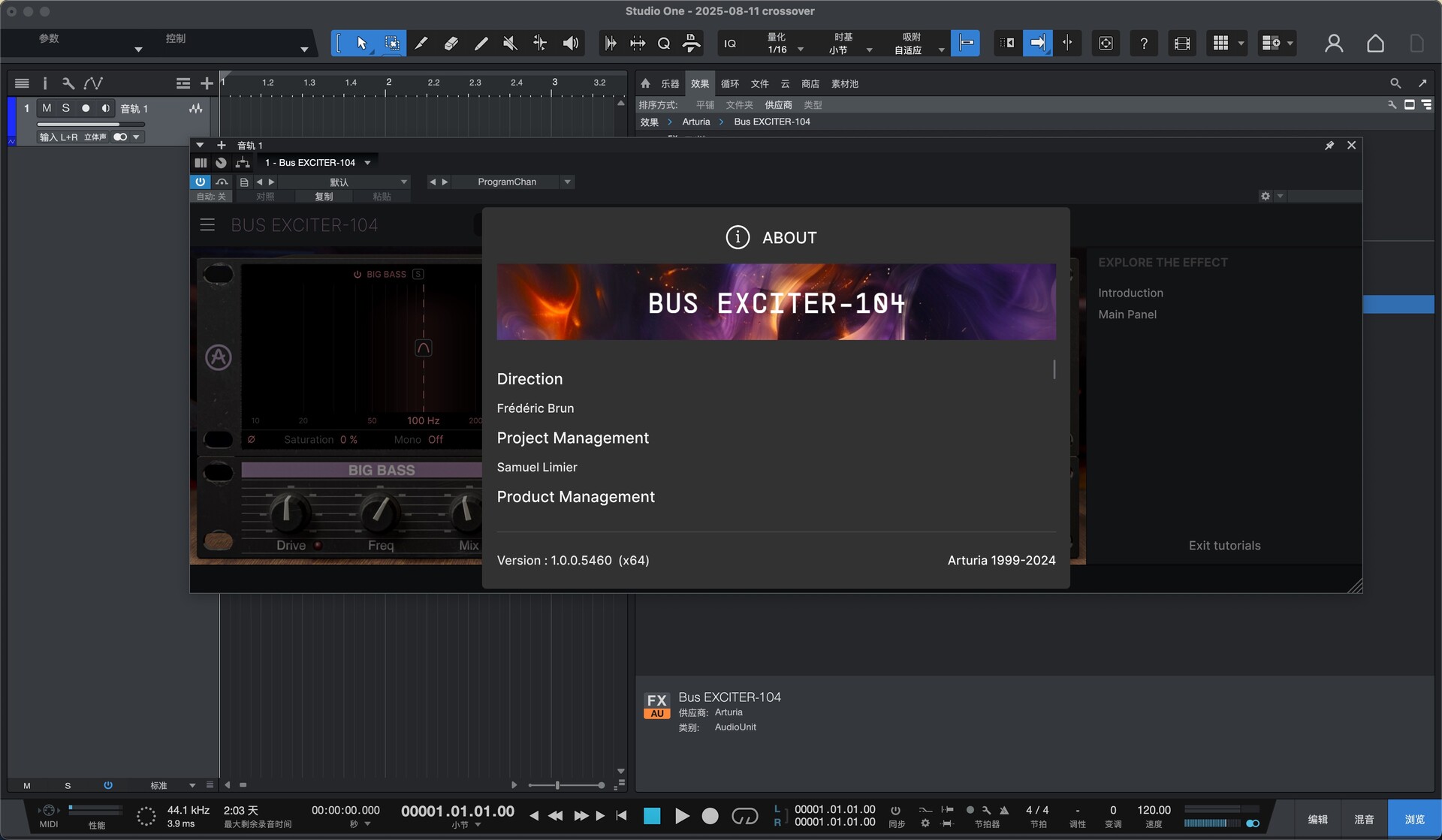Image resolution: width=1442 pixels, height=840 pixels.
Task: Switch to 乐器 browser tab
Action: click(670, 84)
